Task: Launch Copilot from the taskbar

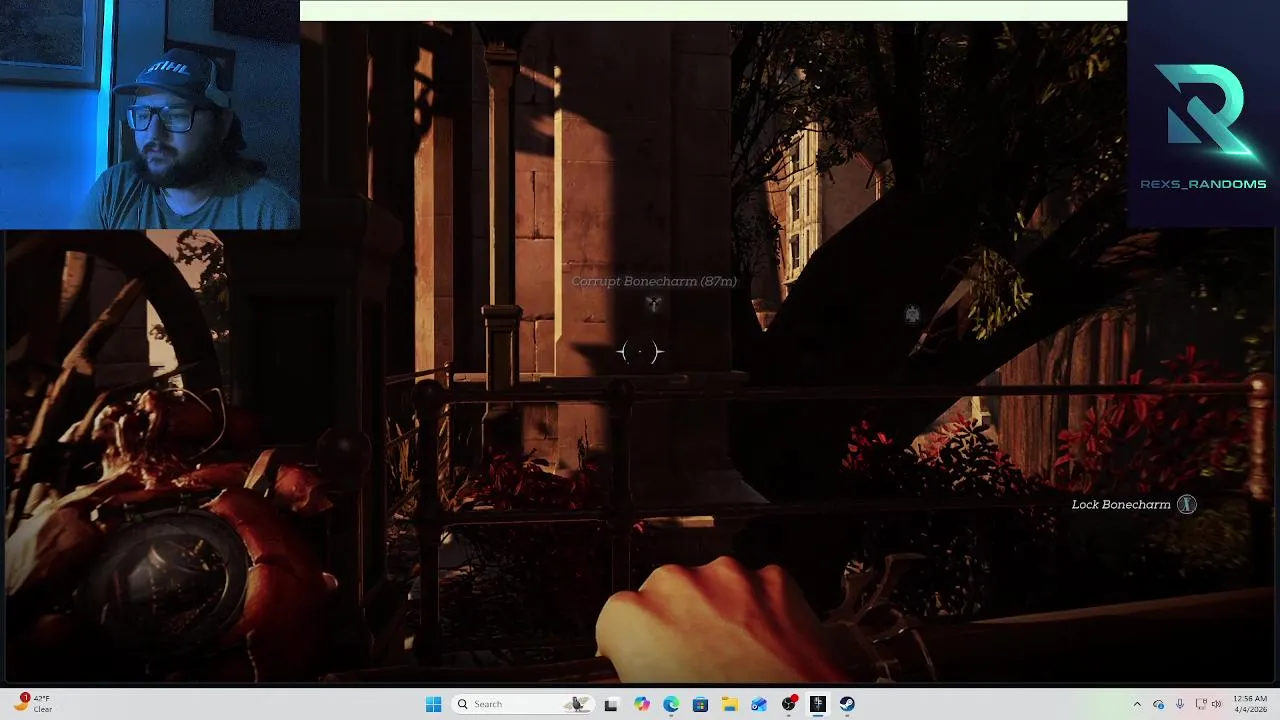Action: (x=641, y=704)
